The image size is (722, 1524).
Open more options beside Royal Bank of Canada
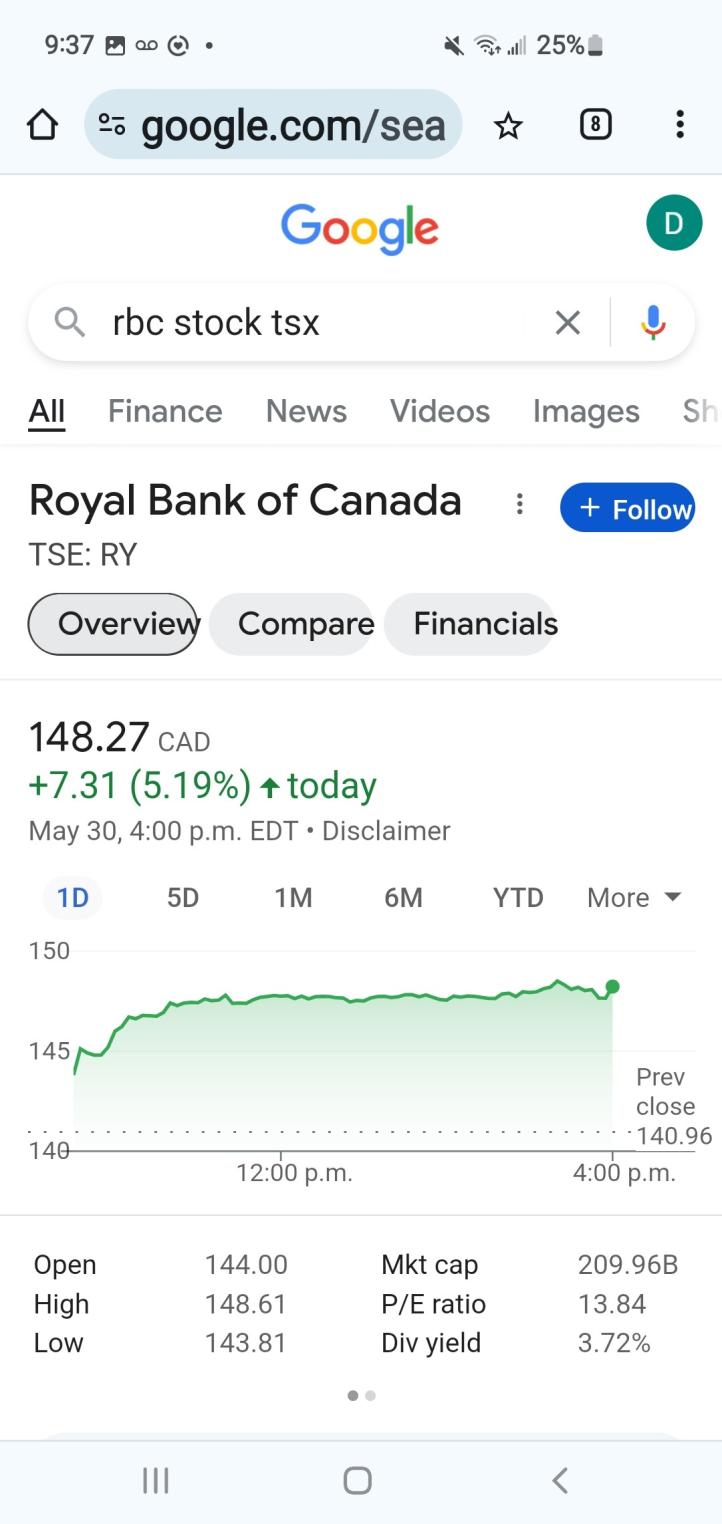click(519, 504)
